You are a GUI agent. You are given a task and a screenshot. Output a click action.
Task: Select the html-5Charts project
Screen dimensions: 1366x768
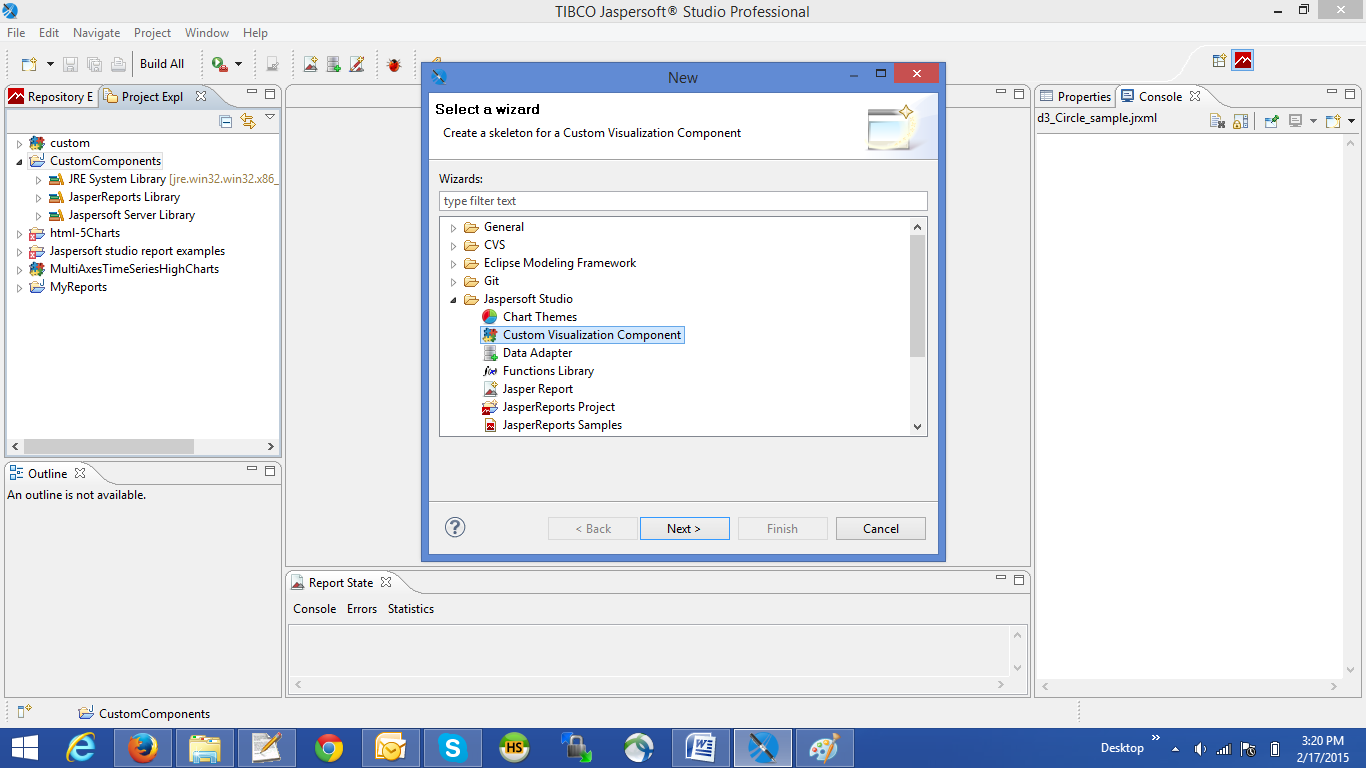point(85,233)
